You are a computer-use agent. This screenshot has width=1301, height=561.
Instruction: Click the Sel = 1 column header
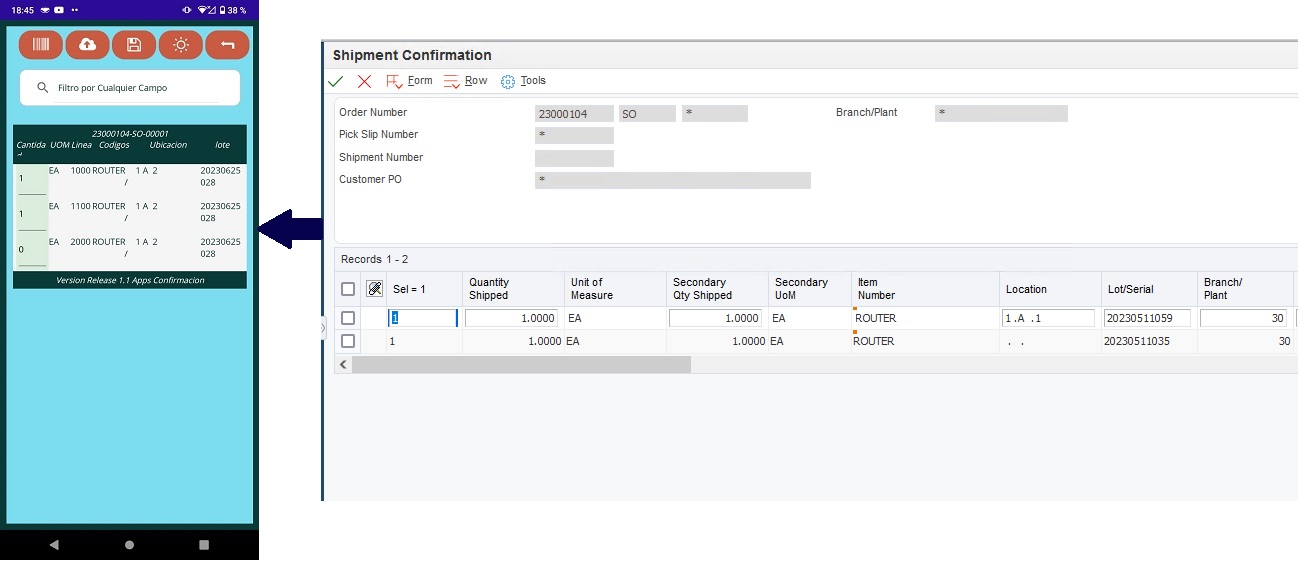425,289
